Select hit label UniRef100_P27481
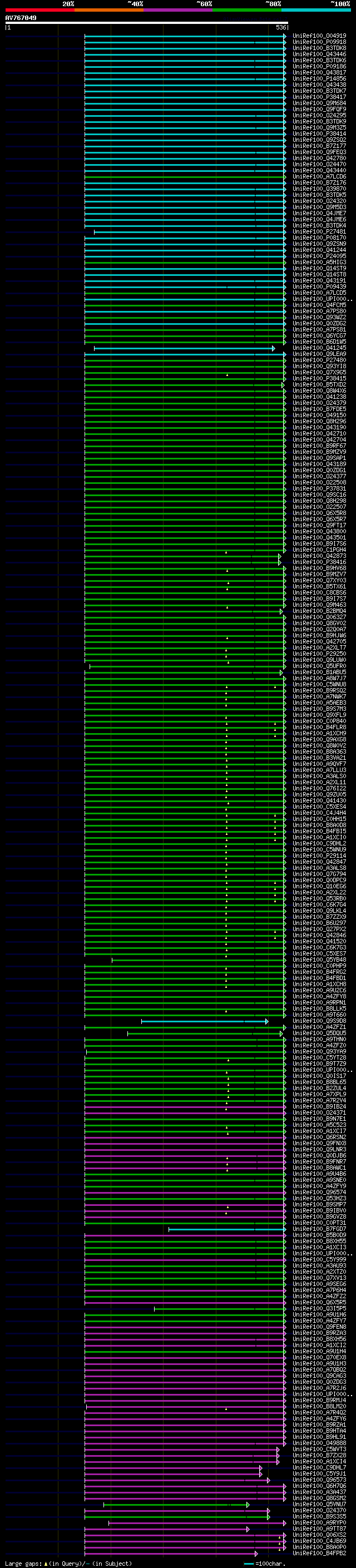Screen dimensions: 356x1568 (x=319, y=231)
